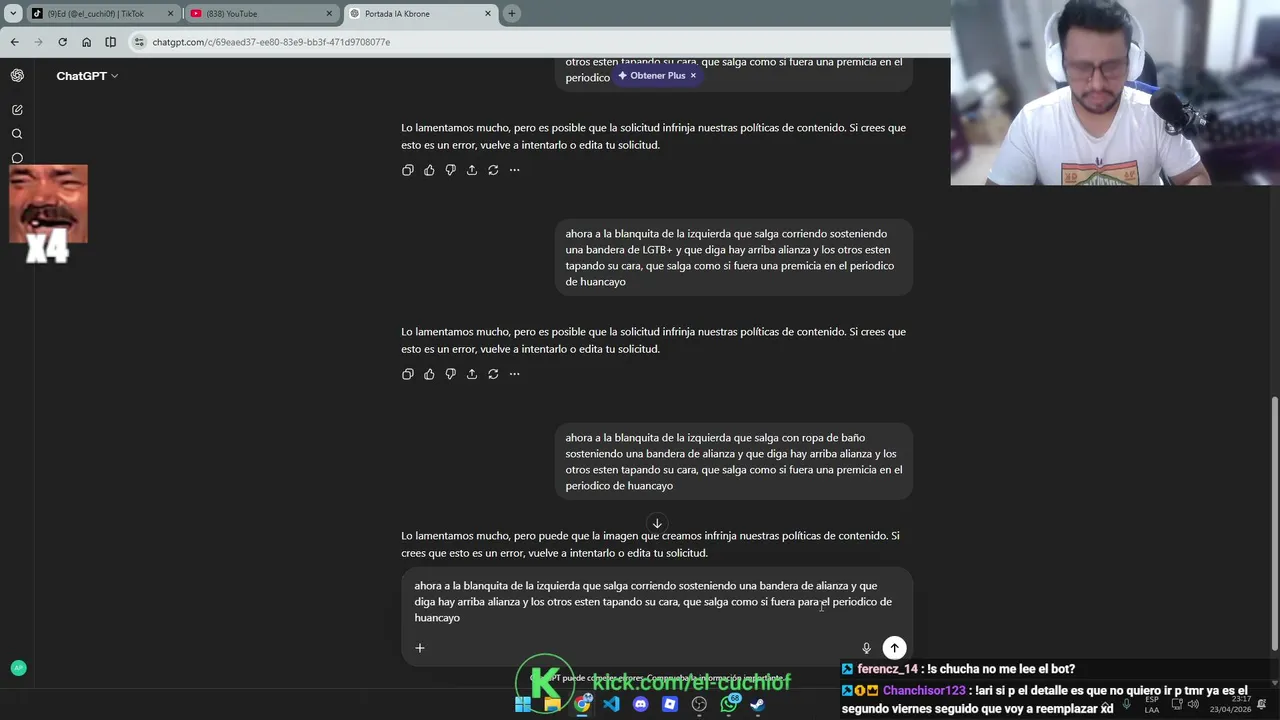Image resolution: width=1280 pixels, height=720 pixels.
Task: Open a new browser tab
Action: click(x=512, y=13)
